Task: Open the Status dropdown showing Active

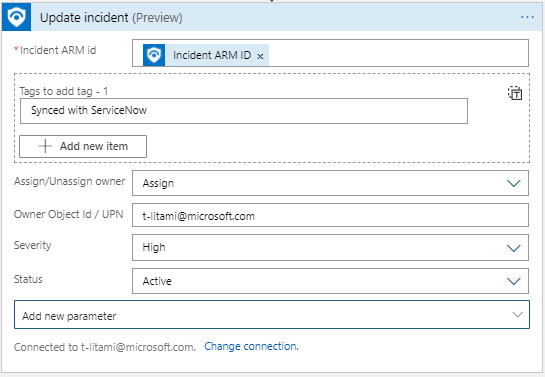Action: pyautogui.click(x=330, y=281)
